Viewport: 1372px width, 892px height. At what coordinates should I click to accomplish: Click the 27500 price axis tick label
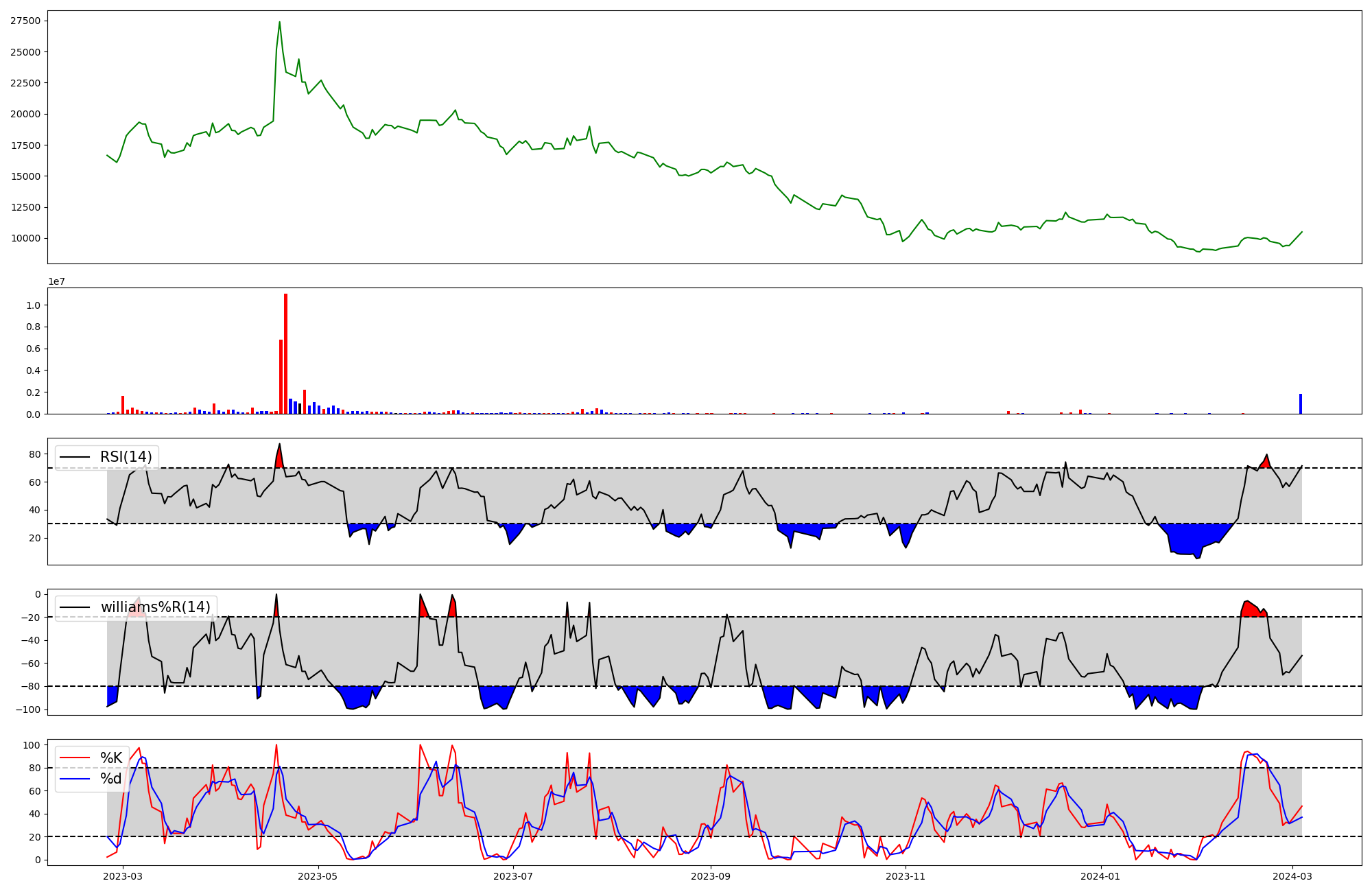[x=25, y=21]
